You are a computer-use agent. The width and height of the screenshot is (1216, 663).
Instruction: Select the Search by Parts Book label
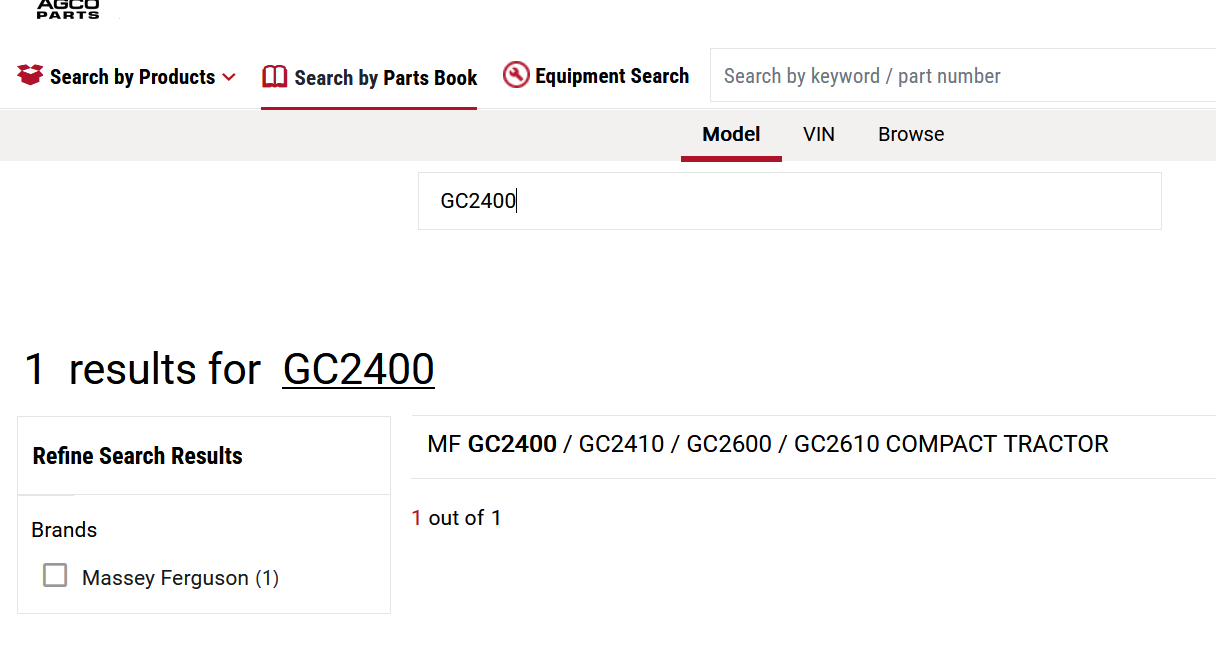385,77
